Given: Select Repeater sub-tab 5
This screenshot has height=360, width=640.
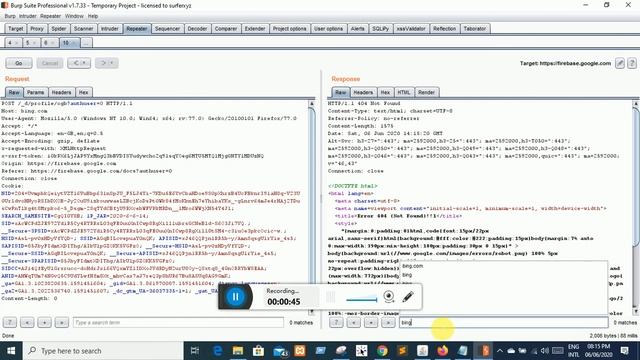Looking at the screenshot, I should pyautogui.click(x=27, y=43).
